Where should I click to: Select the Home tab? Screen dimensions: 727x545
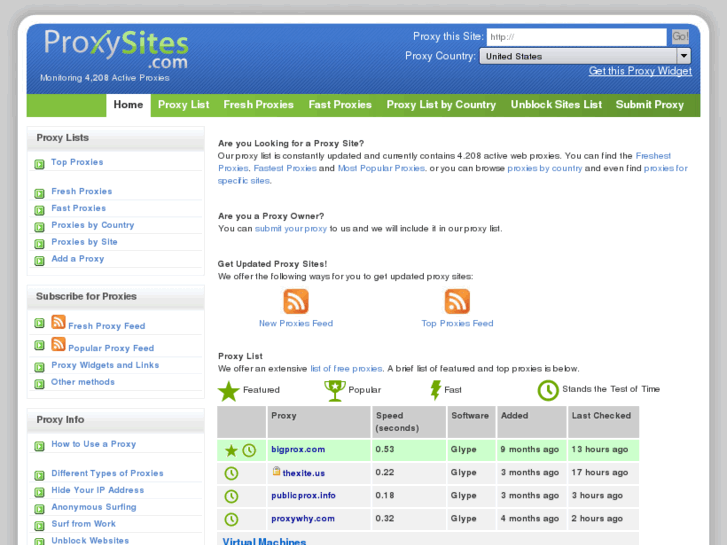[x=128, y=105]
